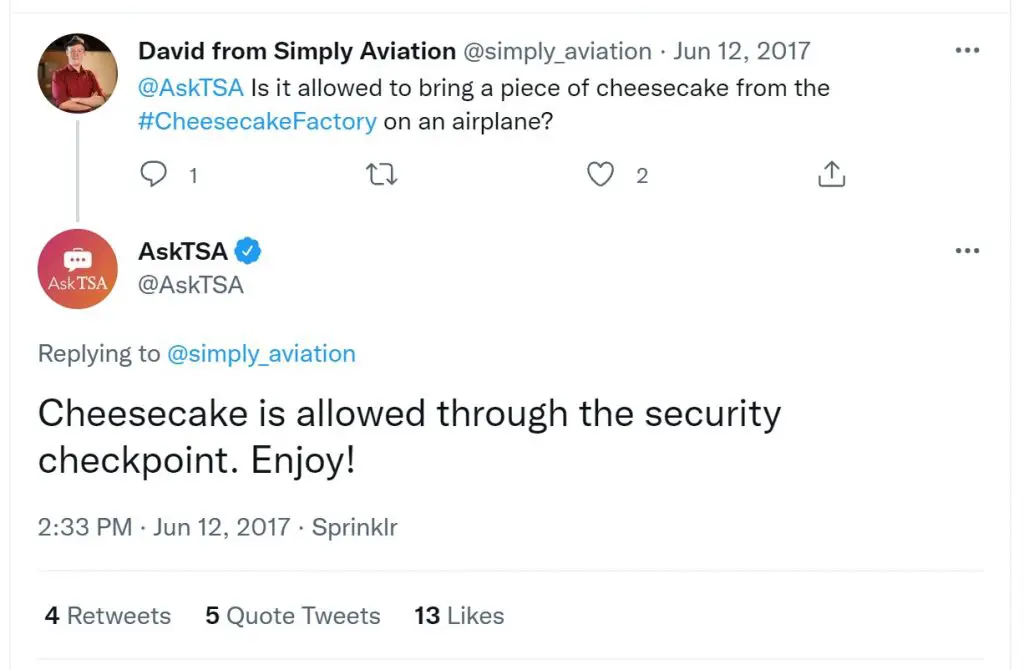Like David's cheesecake tweet via heart icon

pos(601,174)
